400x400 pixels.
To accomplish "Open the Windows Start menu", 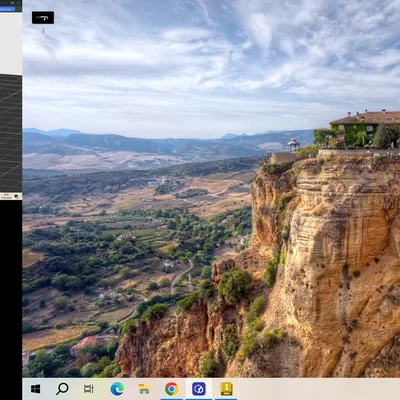I will [x=35, y=389].
